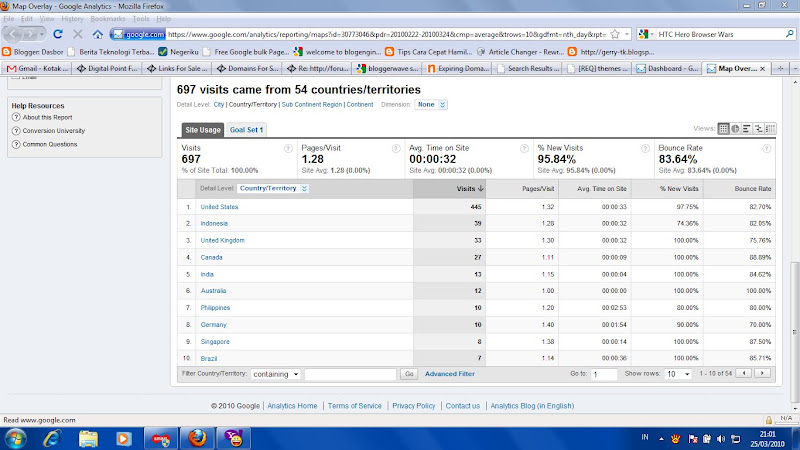Screen dimensions: 800x450
Task: Open the containing filter dropdown
Action: tap(276, 374)
